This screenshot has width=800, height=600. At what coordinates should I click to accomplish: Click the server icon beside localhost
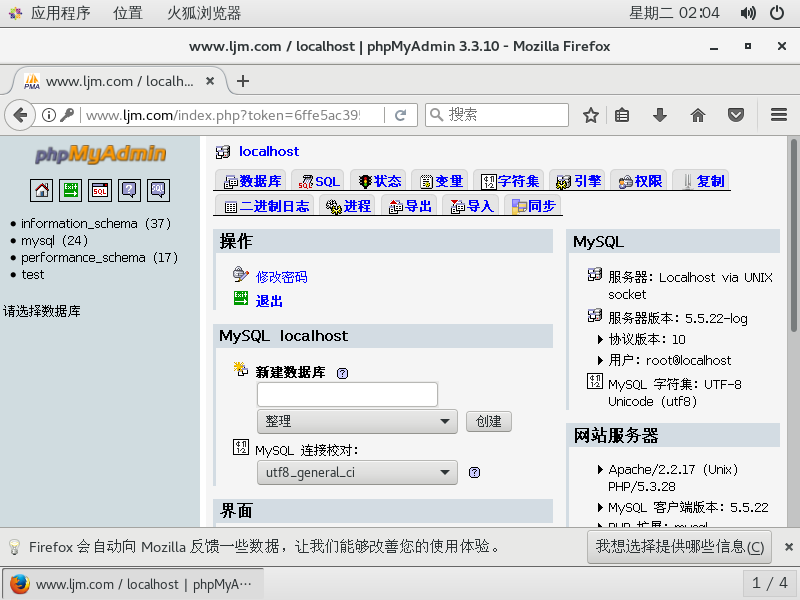223,152
